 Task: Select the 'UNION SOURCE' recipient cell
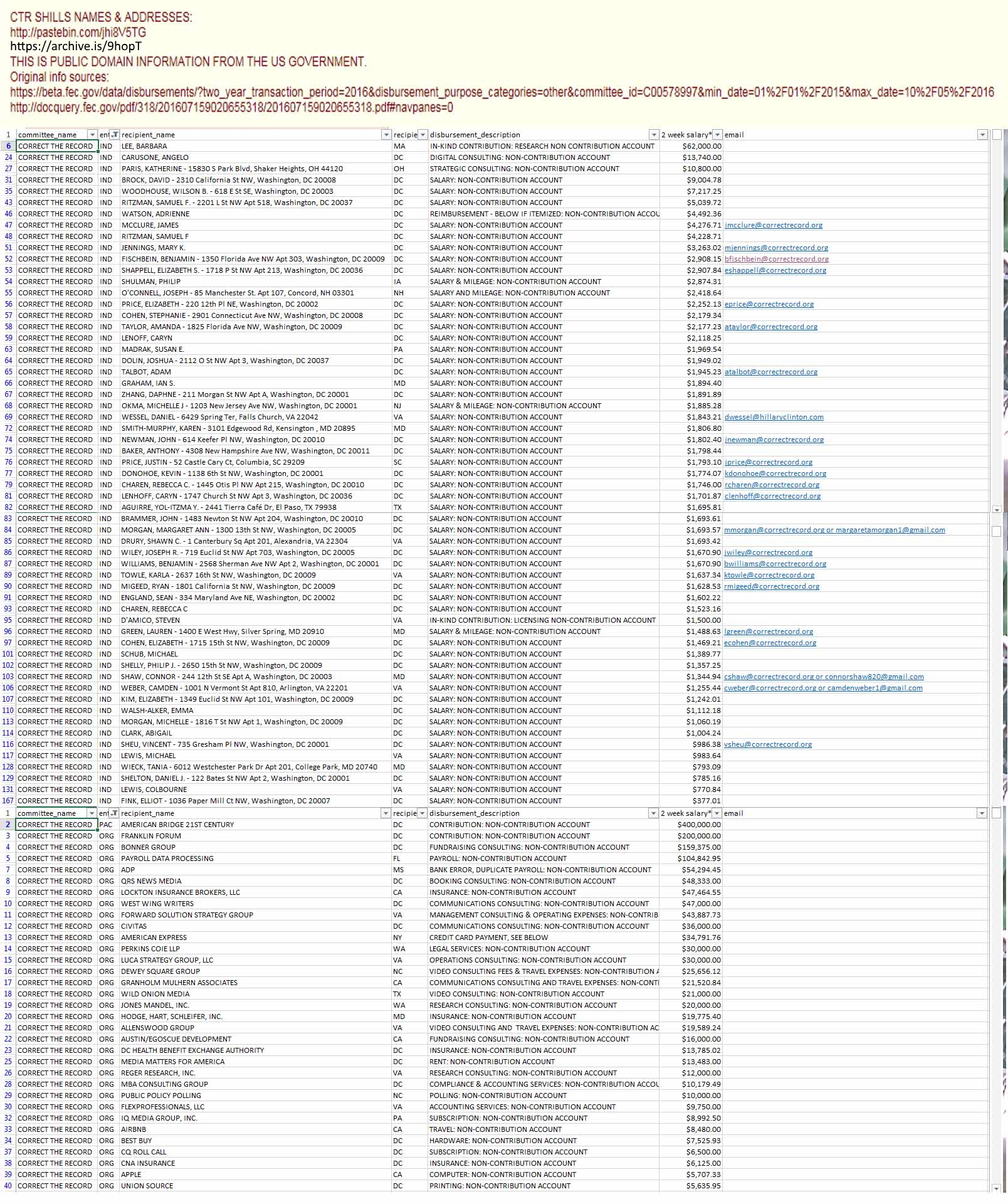point(255,1186)
